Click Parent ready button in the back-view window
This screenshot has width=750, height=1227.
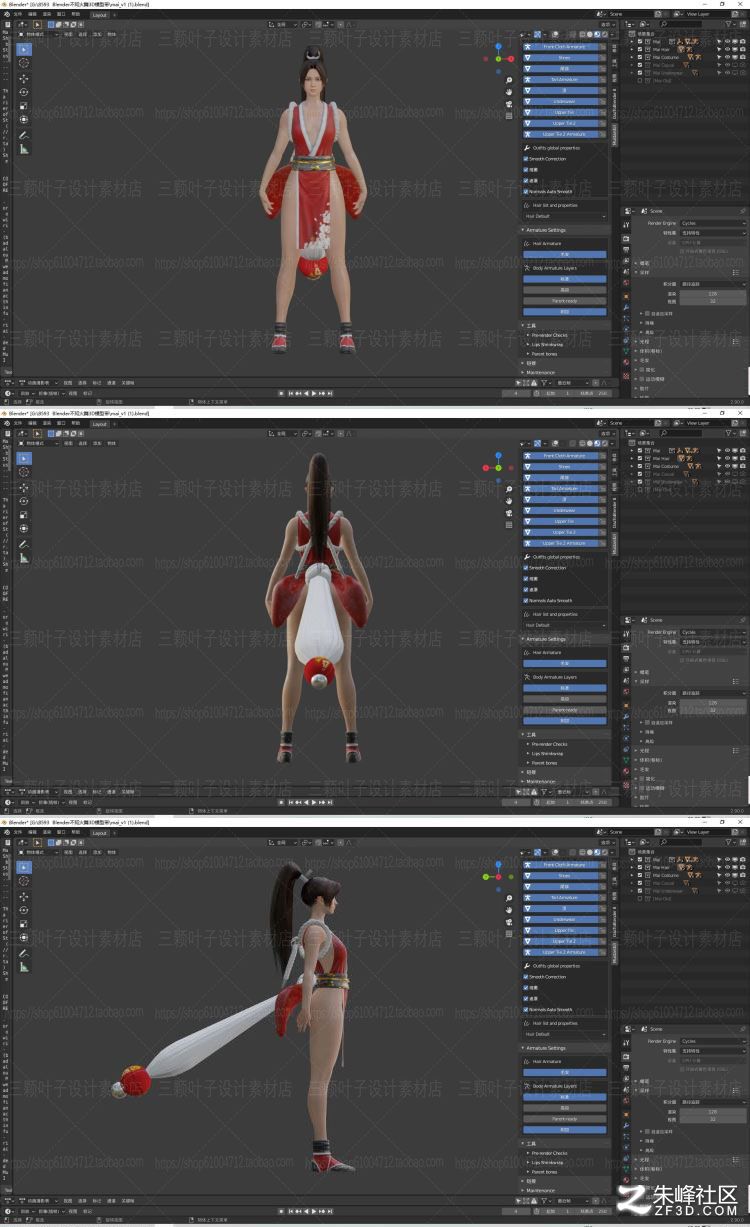[x=565, y=710]
